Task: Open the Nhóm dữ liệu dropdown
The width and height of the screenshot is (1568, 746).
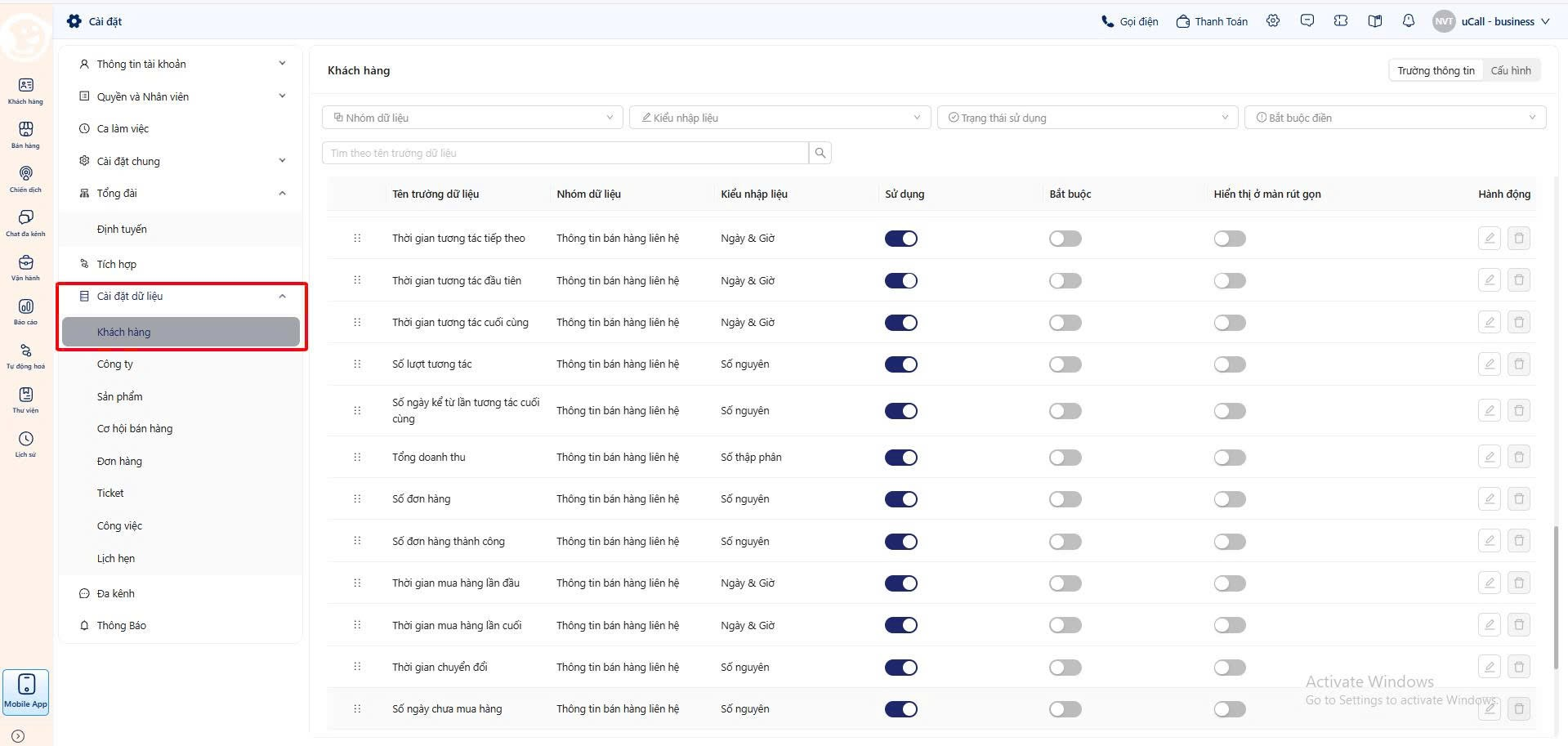Action: (x=472, y=118)
